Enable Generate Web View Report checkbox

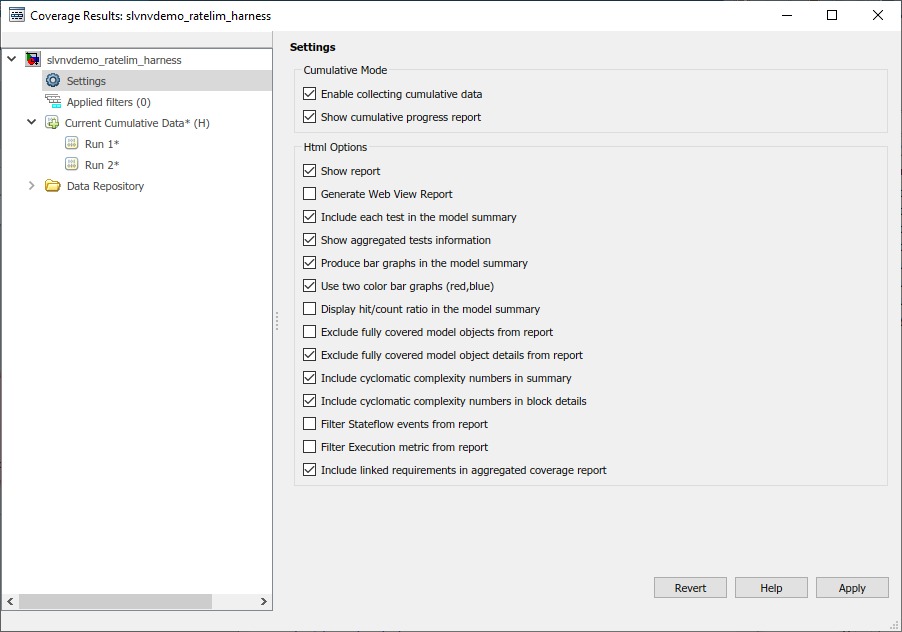pos(309,194)
